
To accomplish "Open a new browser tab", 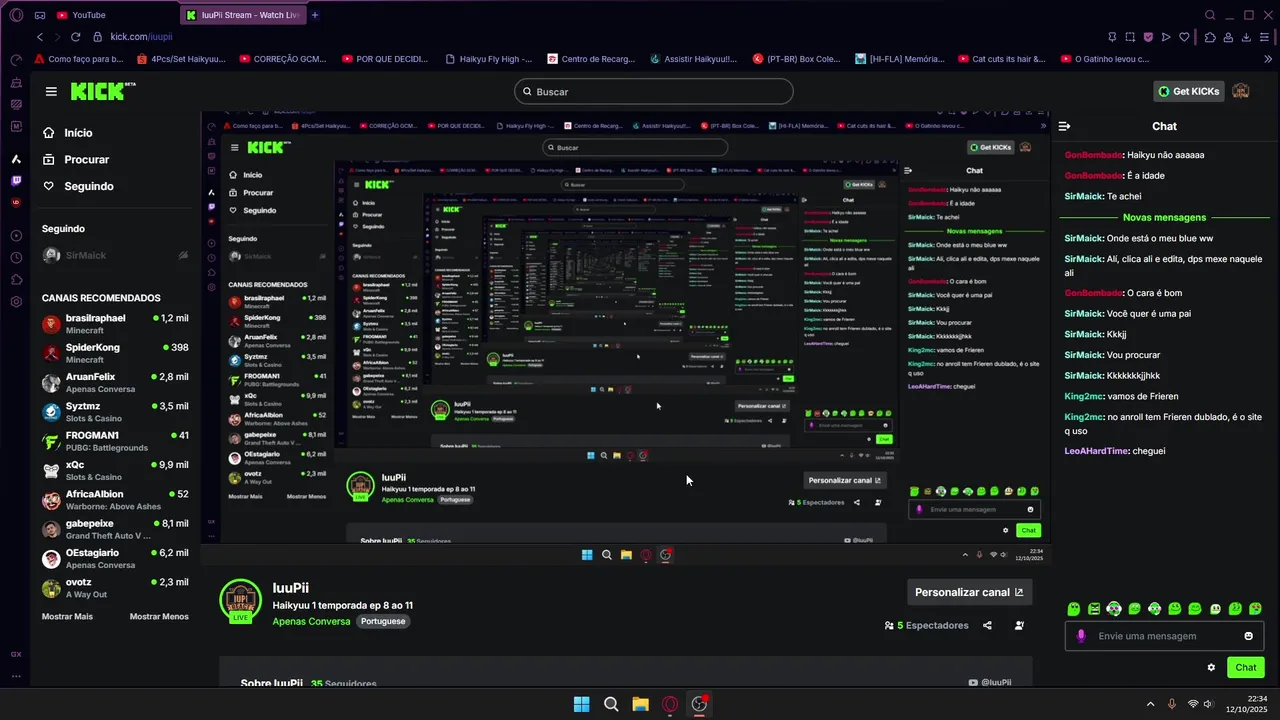I will coord(315,15).
